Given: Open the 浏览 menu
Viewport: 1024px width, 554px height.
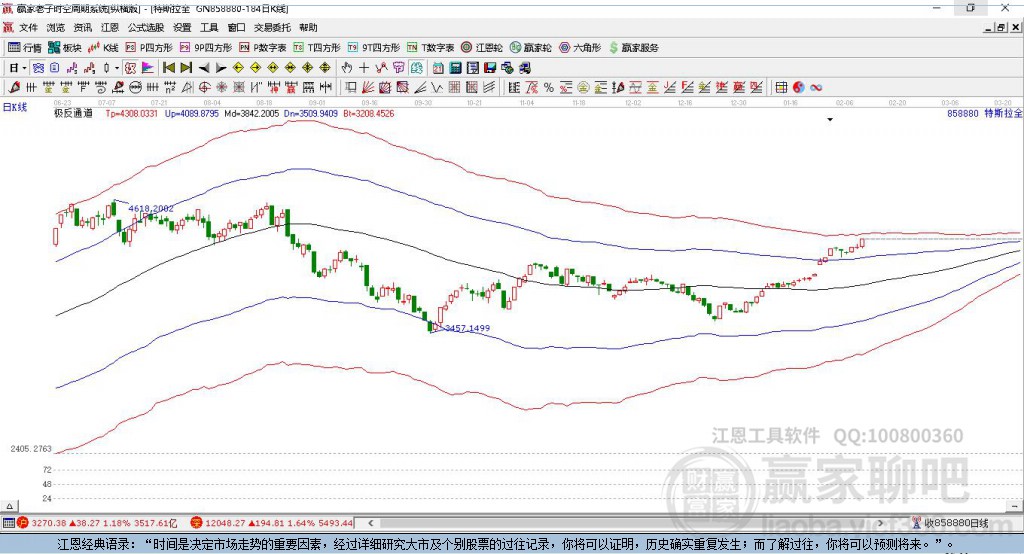Looking at the screenshot, I should (x=56, y=27).
